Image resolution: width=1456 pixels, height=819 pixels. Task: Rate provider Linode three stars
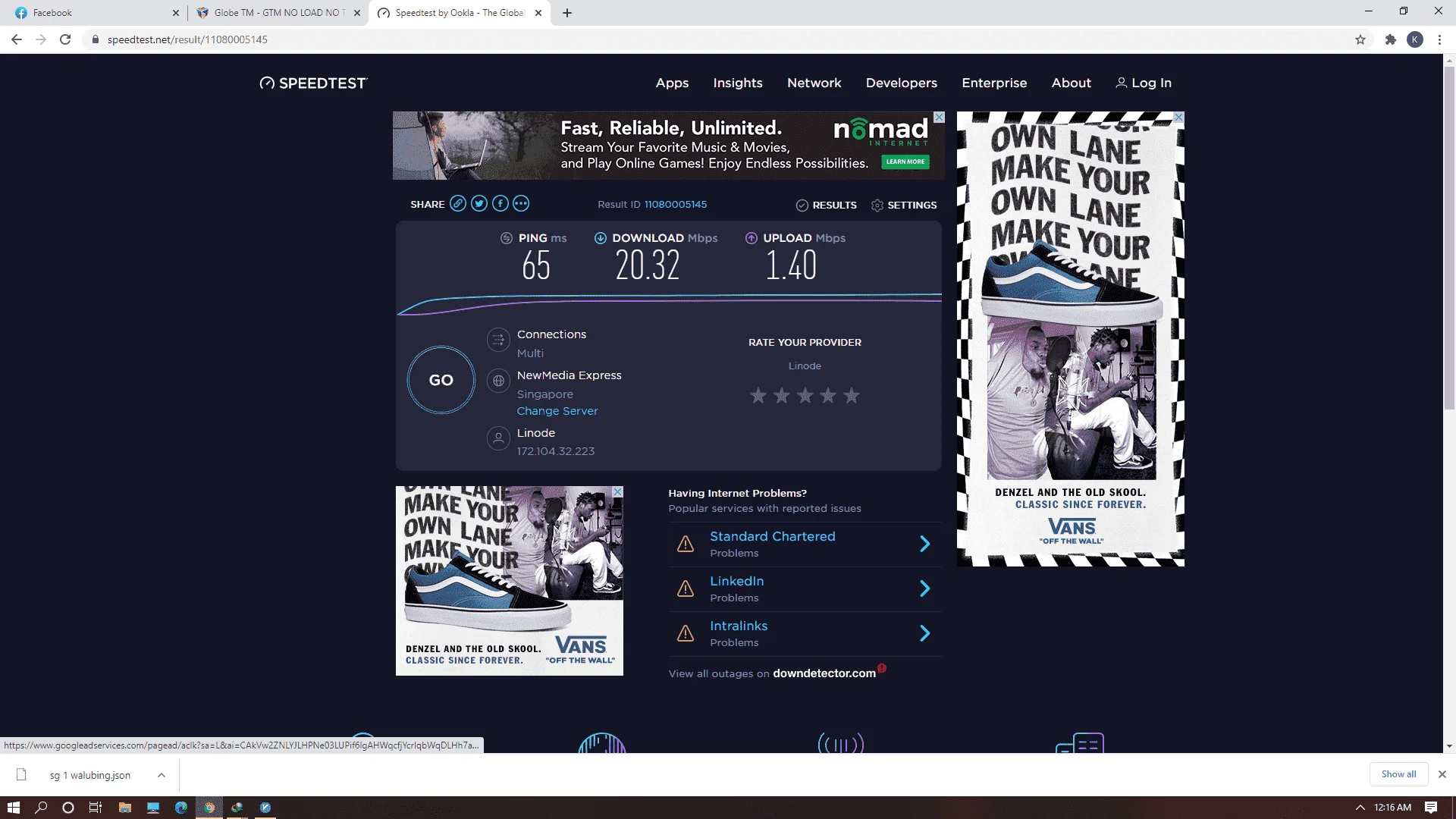coord(805,395)
